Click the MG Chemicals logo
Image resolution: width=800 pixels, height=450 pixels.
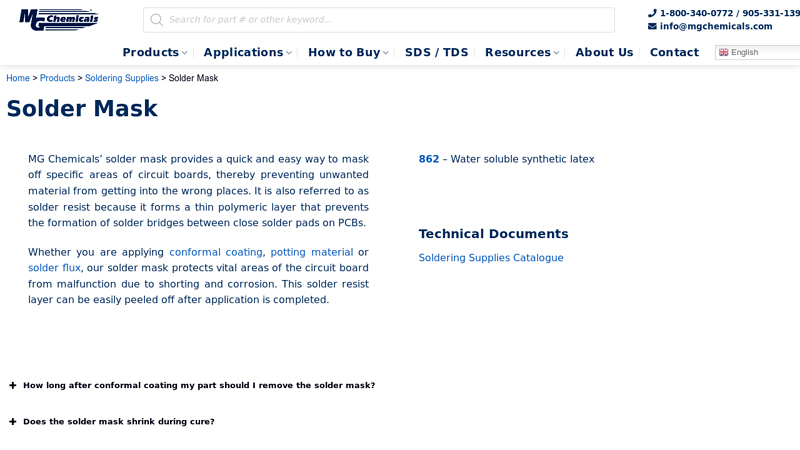coord(59,19)
